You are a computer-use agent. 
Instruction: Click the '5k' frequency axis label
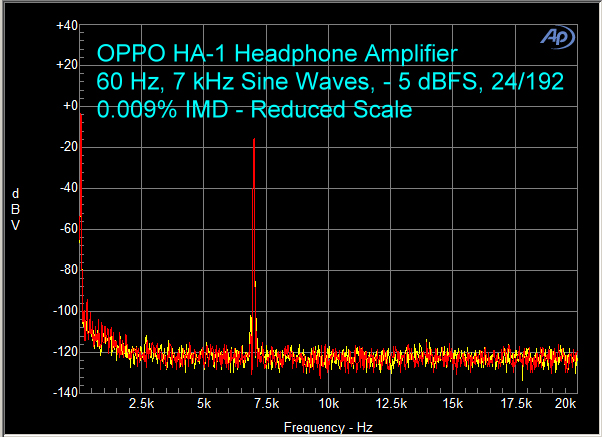204,404
